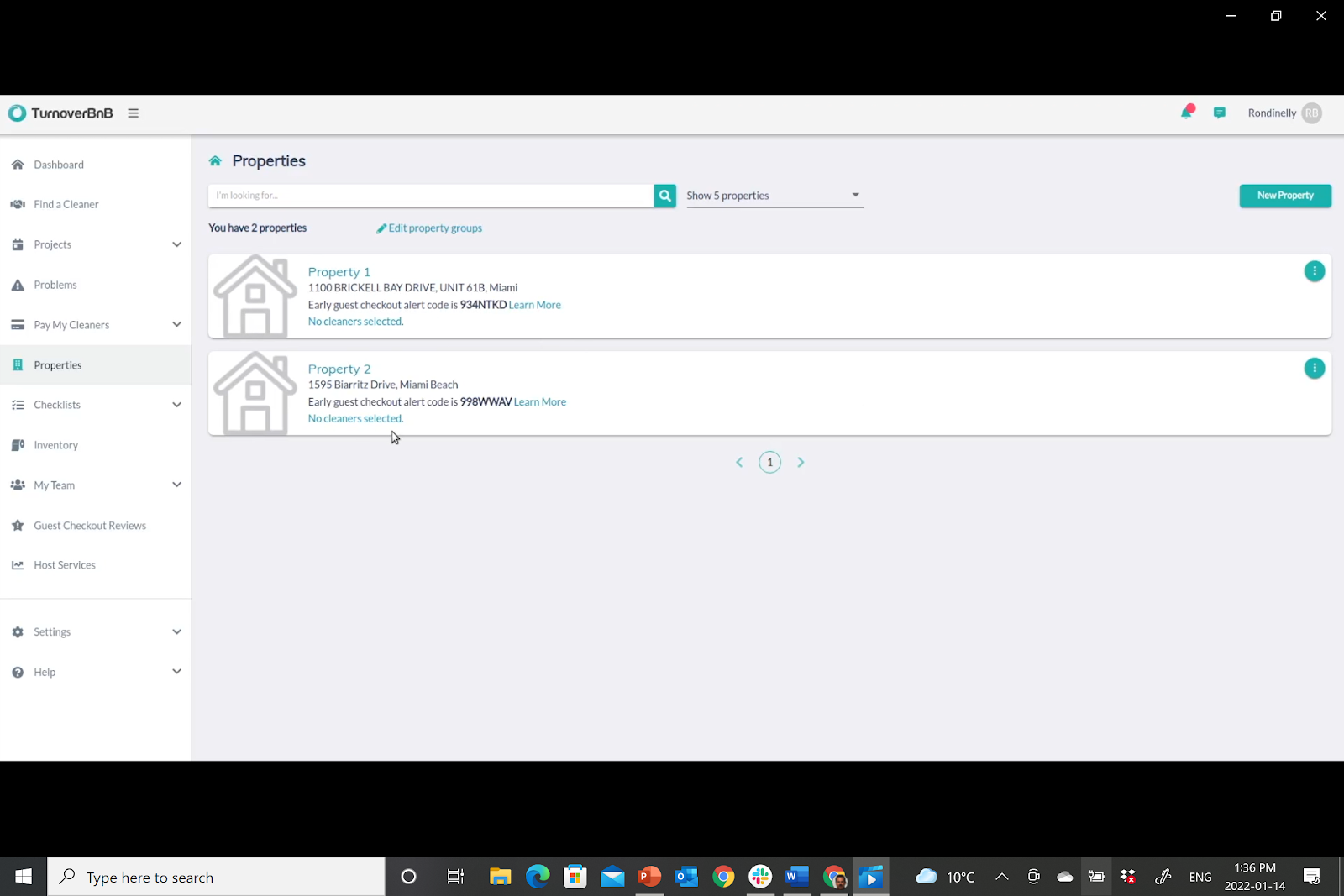Click the Inventory icon in sidebar
Screen dimensions: 1344x896
(x=18, y=445)
